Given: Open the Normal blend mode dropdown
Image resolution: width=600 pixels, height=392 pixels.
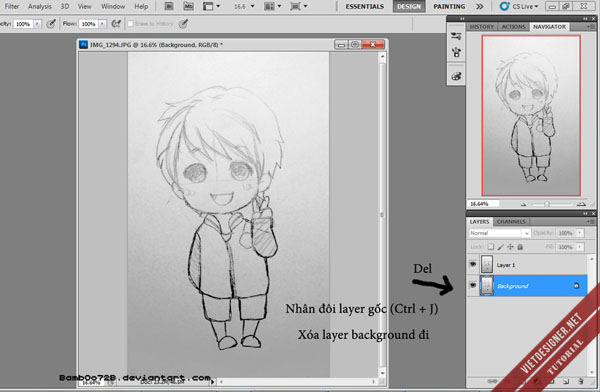Looking at the screenshot, I should click(499, 233).
